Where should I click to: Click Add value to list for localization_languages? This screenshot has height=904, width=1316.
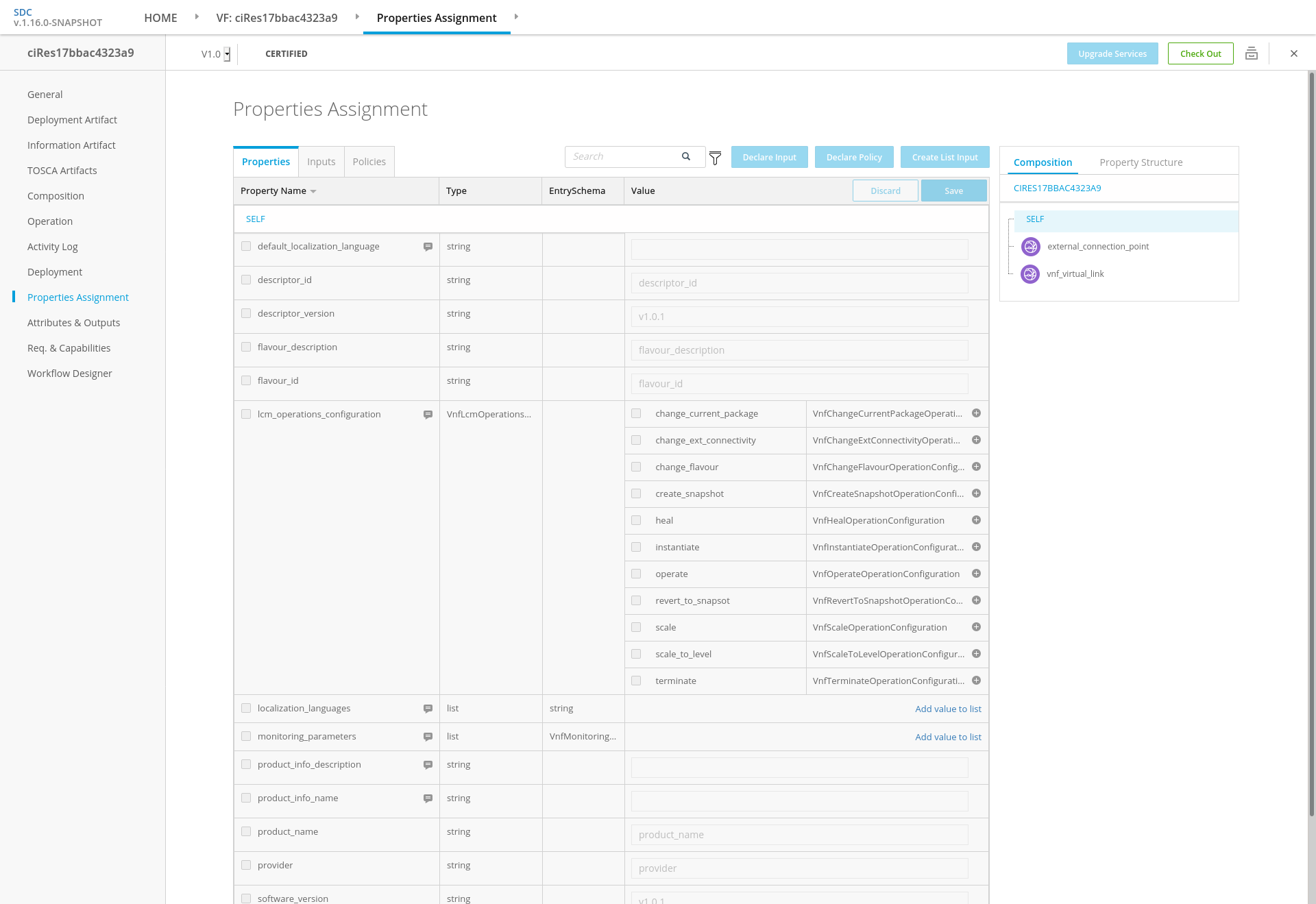tap(948, 709)
